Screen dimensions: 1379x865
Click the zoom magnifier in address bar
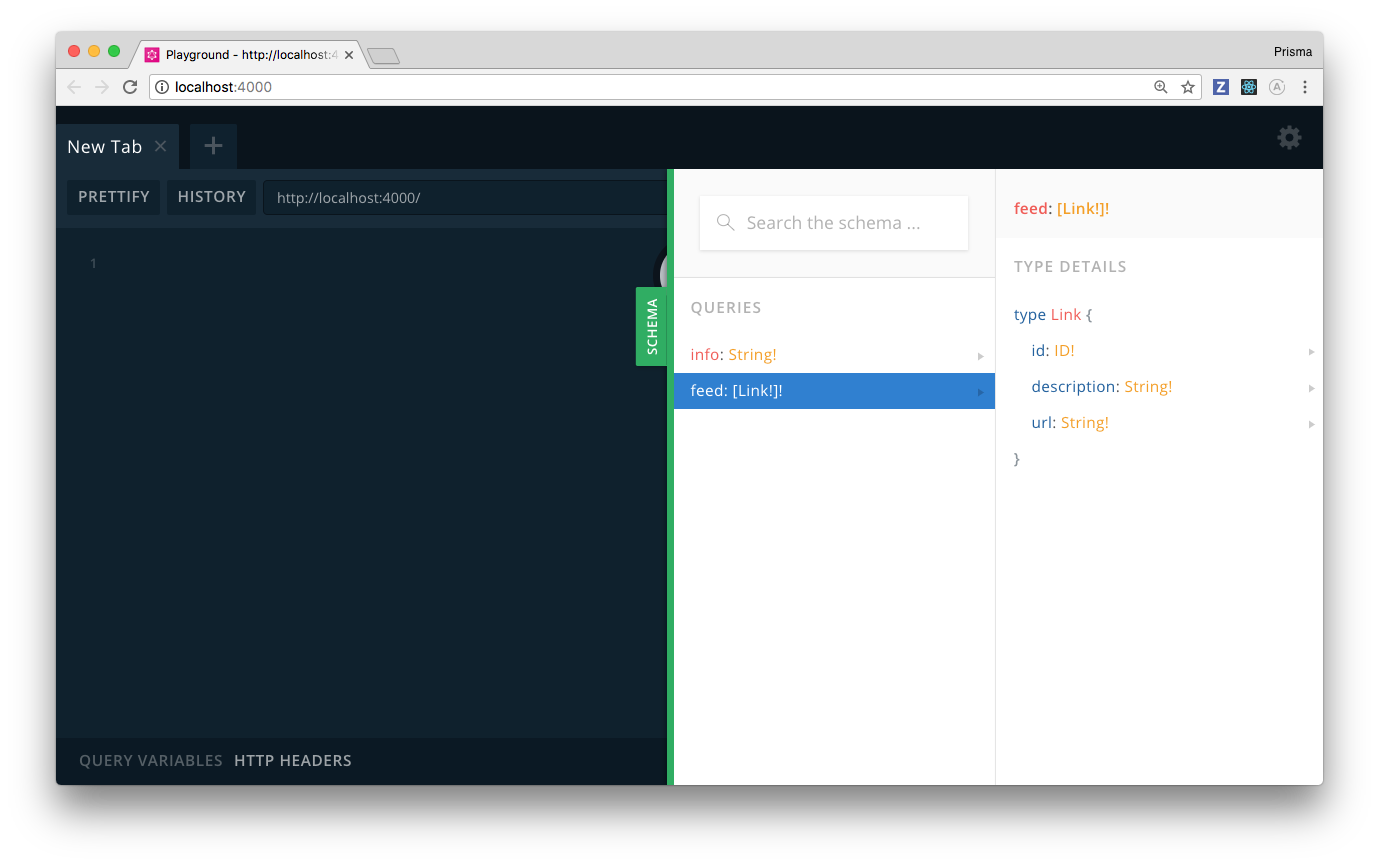[1161, 87]
